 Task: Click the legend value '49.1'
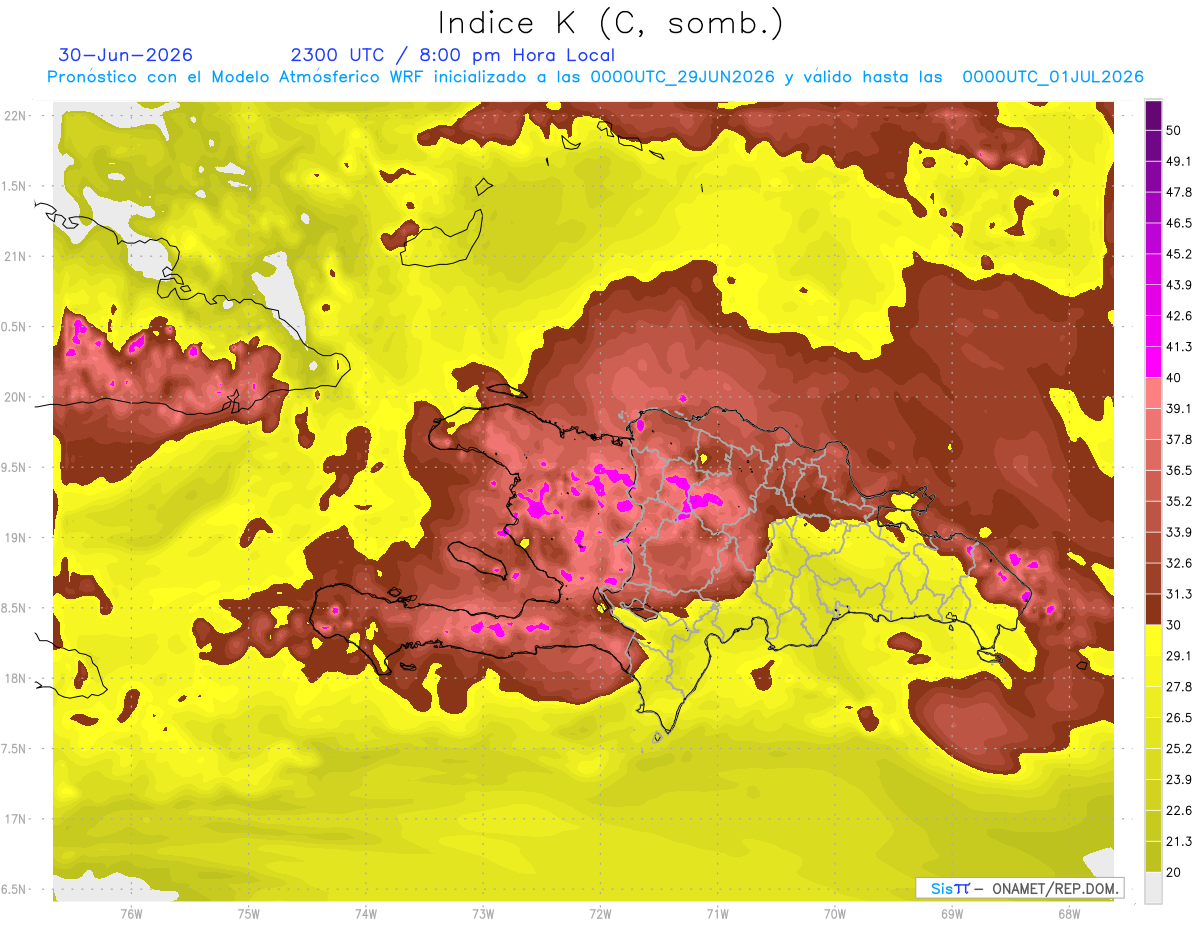[x=1180, y=161]
